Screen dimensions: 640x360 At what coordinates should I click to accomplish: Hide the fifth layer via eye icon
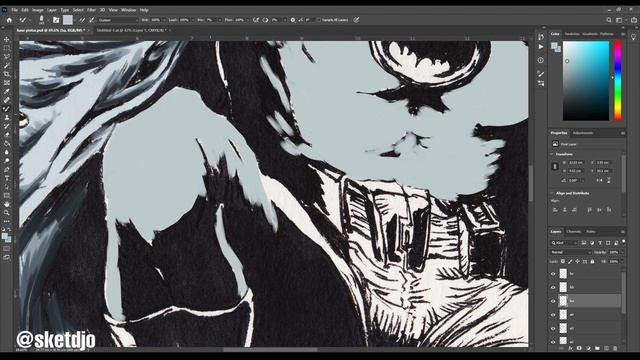tap(553, 328)
